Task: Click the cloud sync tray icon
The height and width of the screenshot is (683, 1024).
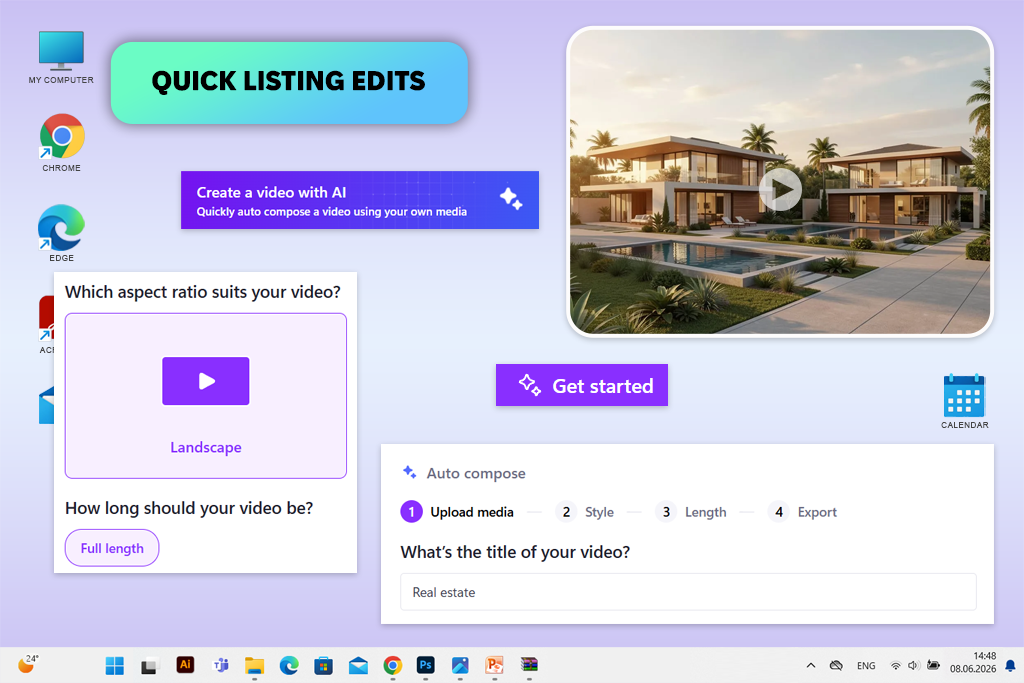Action: tap(836, 665)
